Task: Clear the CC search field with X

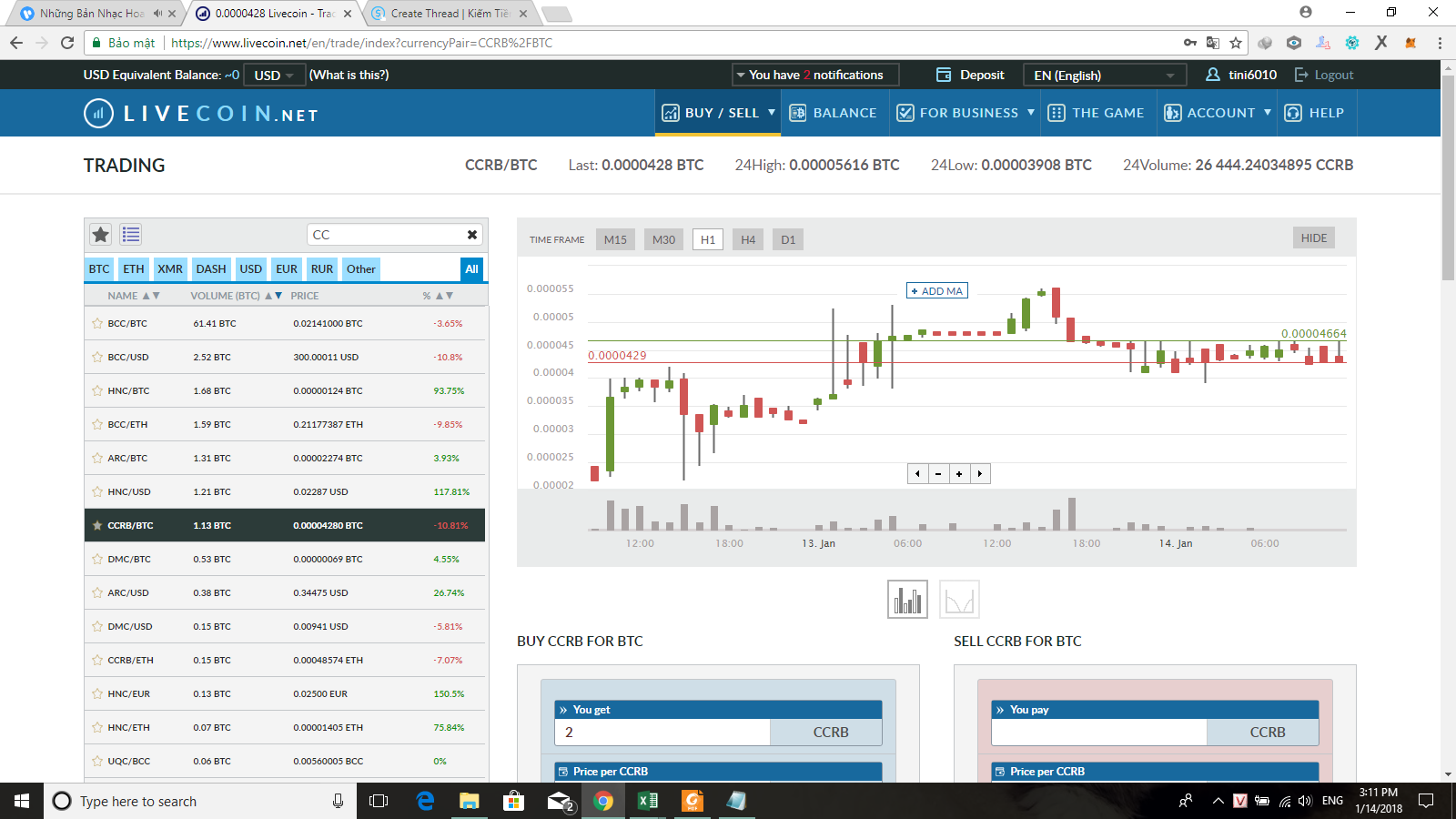Action: (472, 235)
